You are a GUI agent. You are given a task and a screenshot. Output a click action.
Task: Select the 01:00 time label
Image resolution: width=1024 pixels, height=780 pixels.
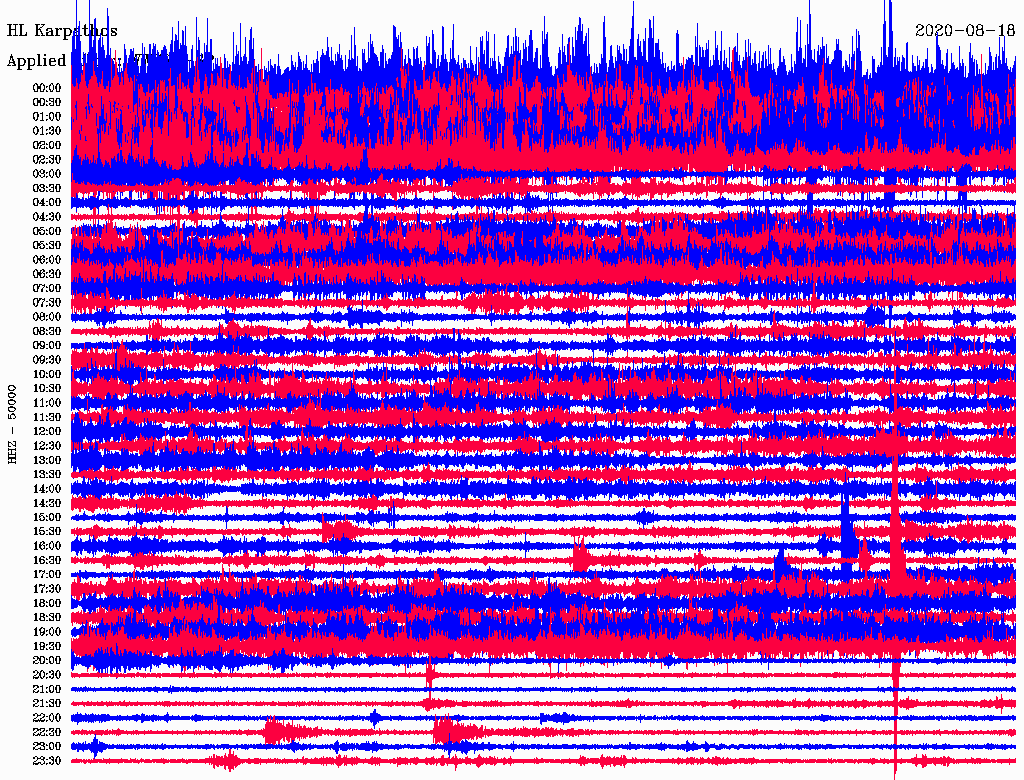47,116
